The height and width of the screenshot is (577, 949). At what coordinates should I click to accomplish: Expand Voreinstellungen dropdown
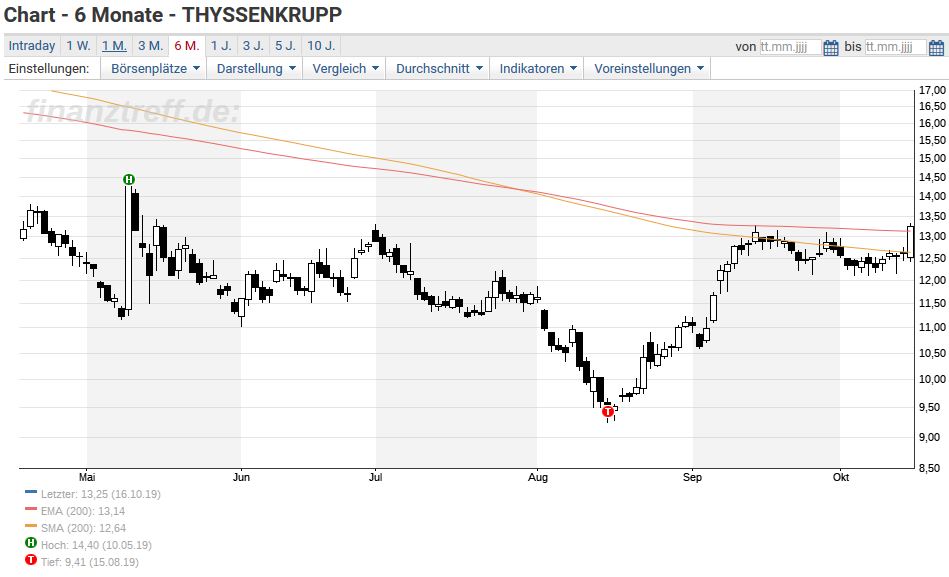tap(648, 68)
